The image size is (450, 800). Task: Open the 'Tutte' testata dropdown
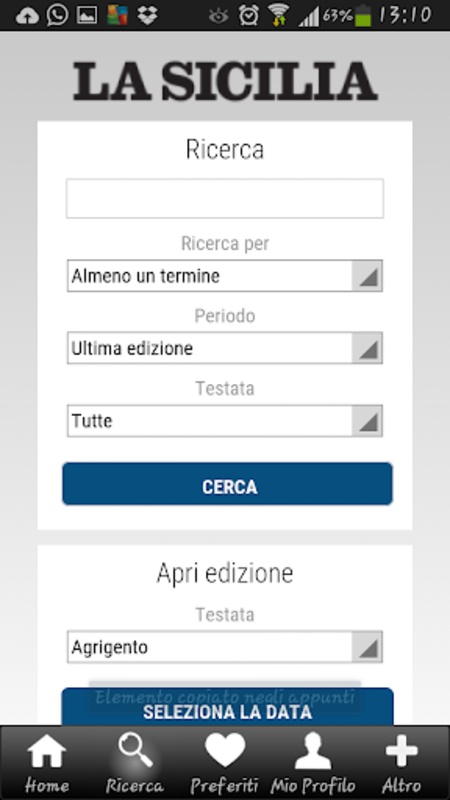point(224,421)
